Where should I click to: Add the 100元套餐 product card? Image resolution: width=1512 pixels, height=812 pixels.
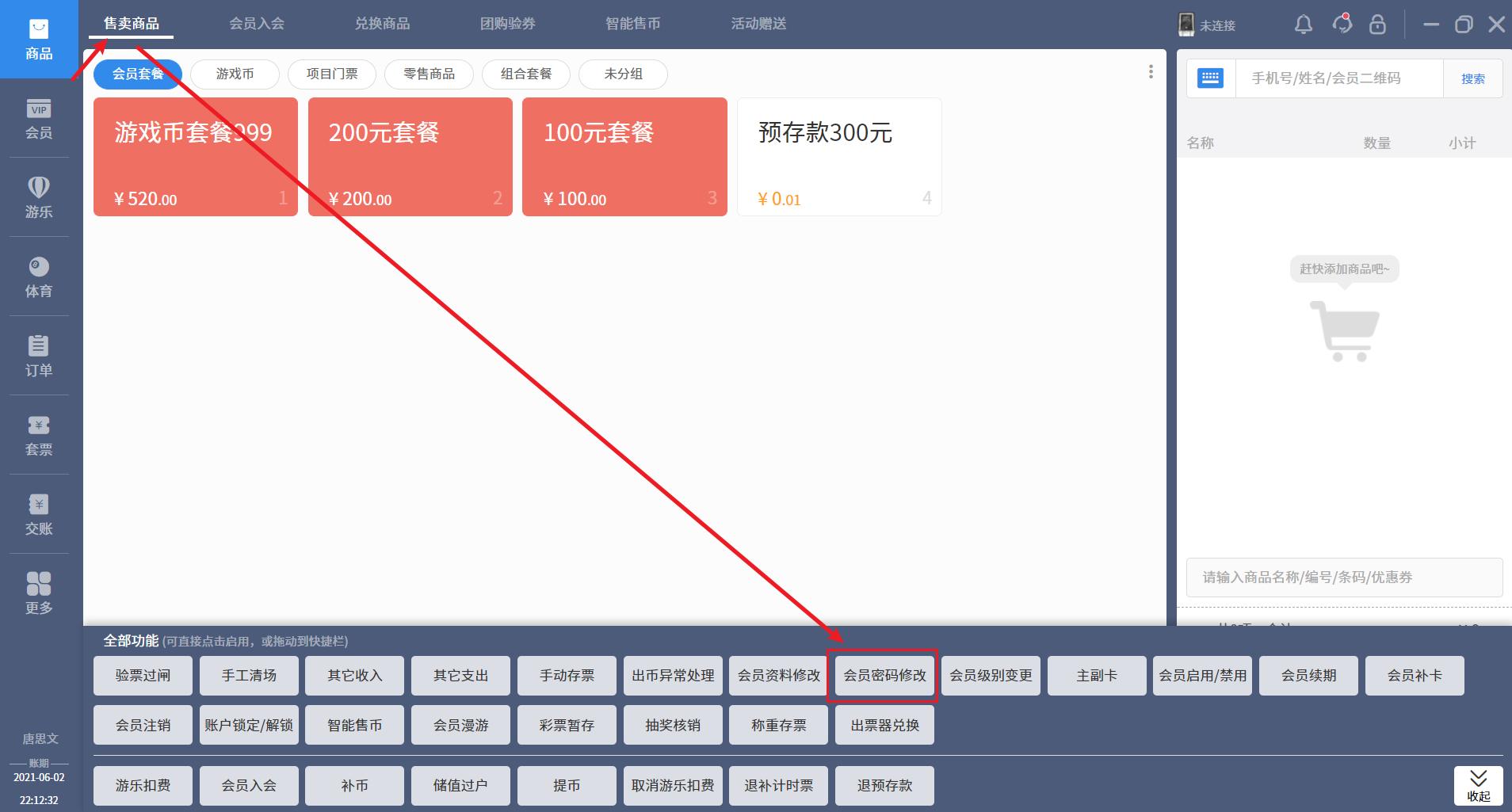(x=624, y=157)
